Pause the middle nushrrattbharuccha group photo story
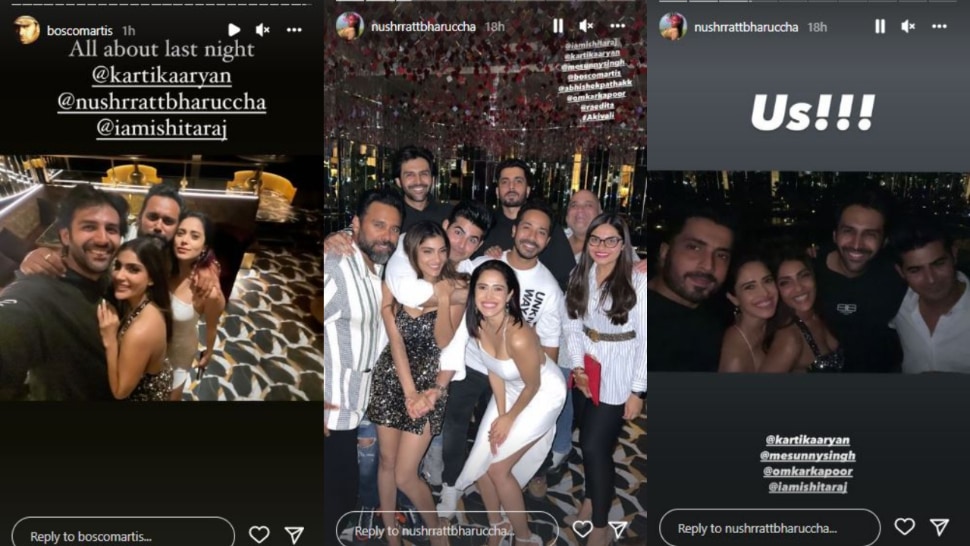 tap(558, 26)
